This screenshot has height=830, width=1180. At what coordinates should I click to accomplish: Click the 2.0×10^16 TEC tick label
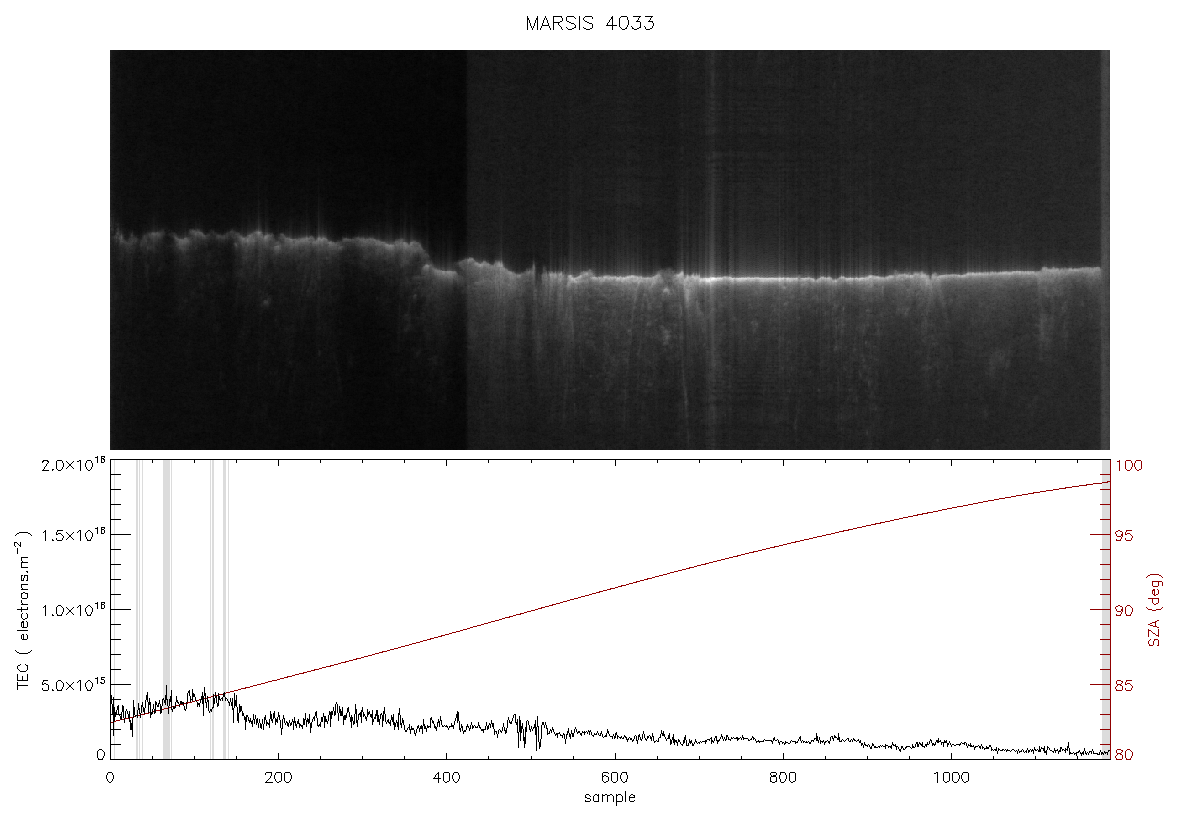click(73, 464)
